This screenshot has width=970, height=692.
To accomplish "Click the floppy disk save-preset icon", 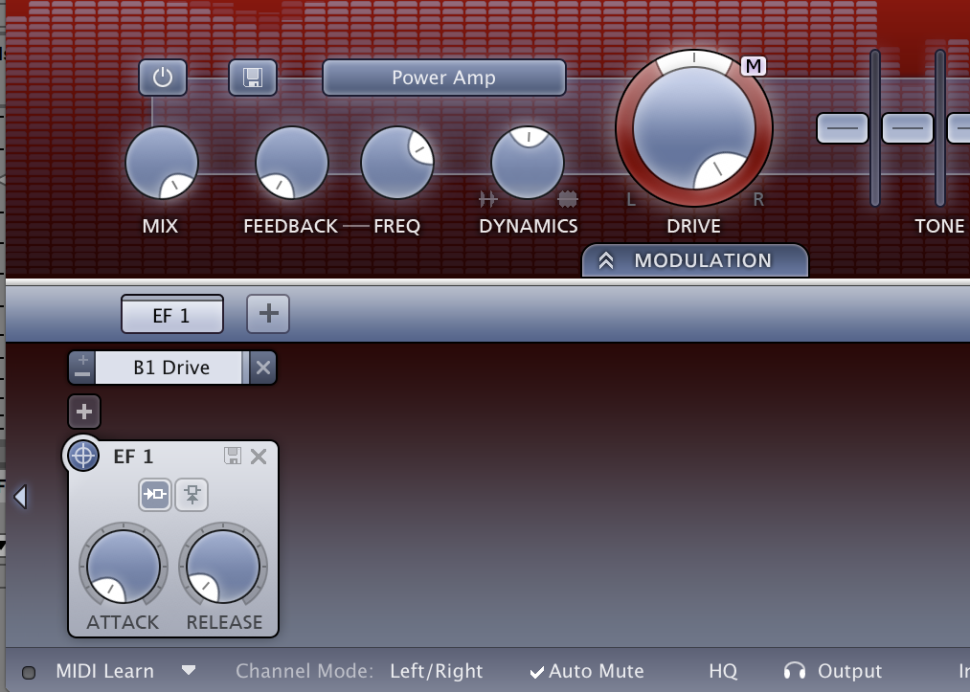I will pos(252,78).
